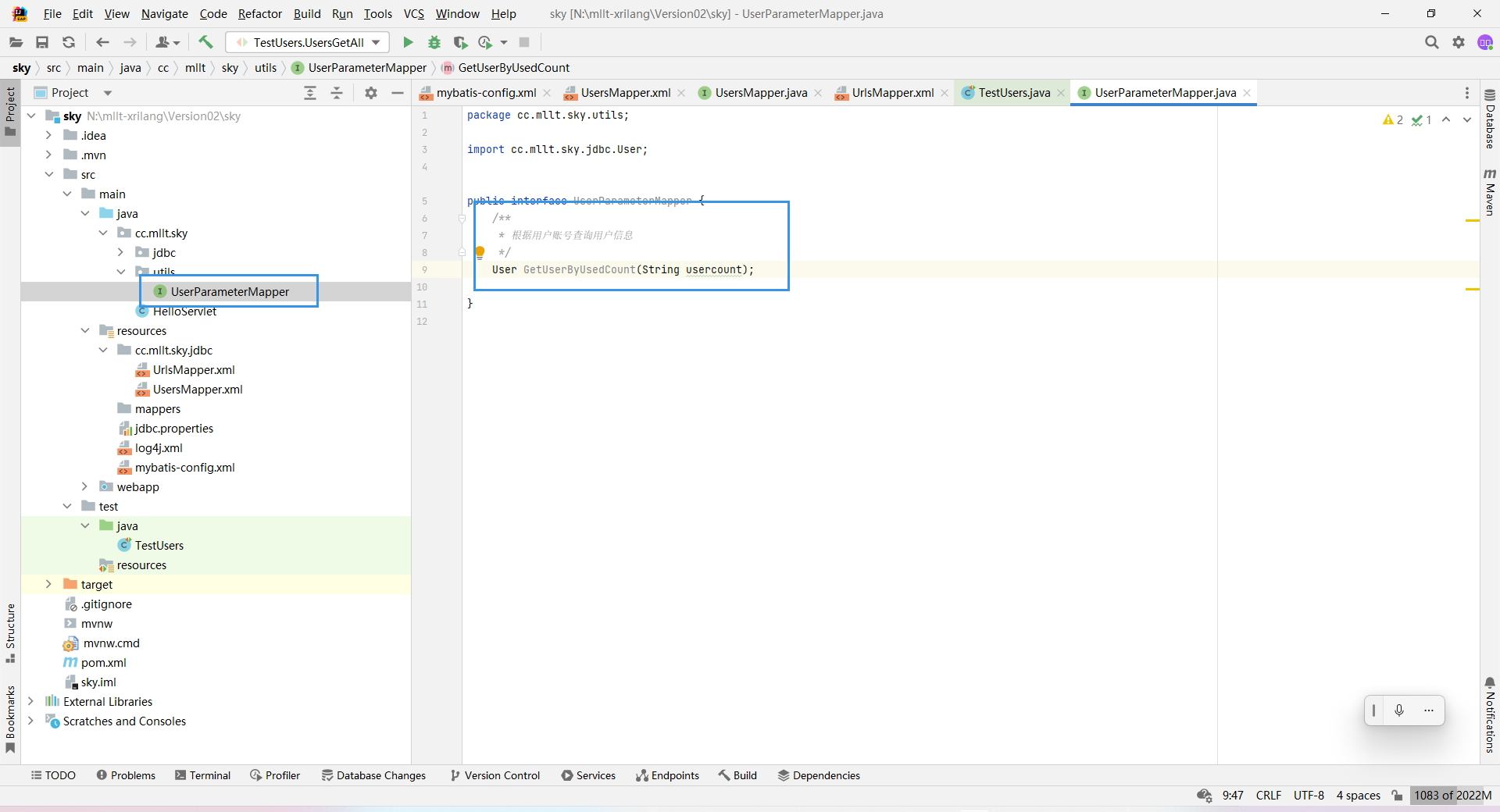This screenshot has width=1500, height=812.
Task: Open editor tabs more options menu
Action: click(1466, 93)
